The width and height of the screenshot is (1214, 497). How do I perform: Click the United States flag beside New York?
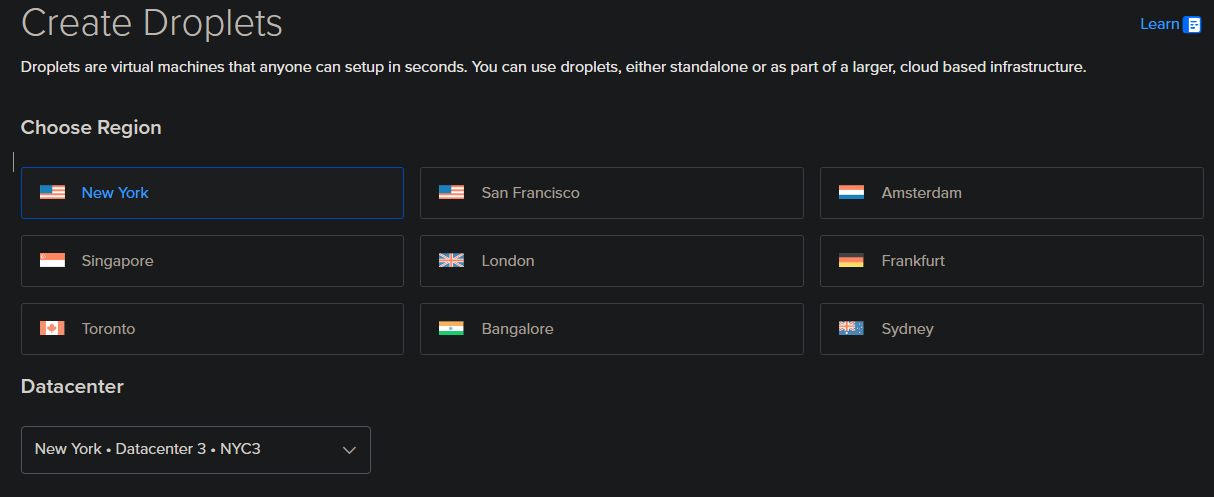[x=52, y=192]
